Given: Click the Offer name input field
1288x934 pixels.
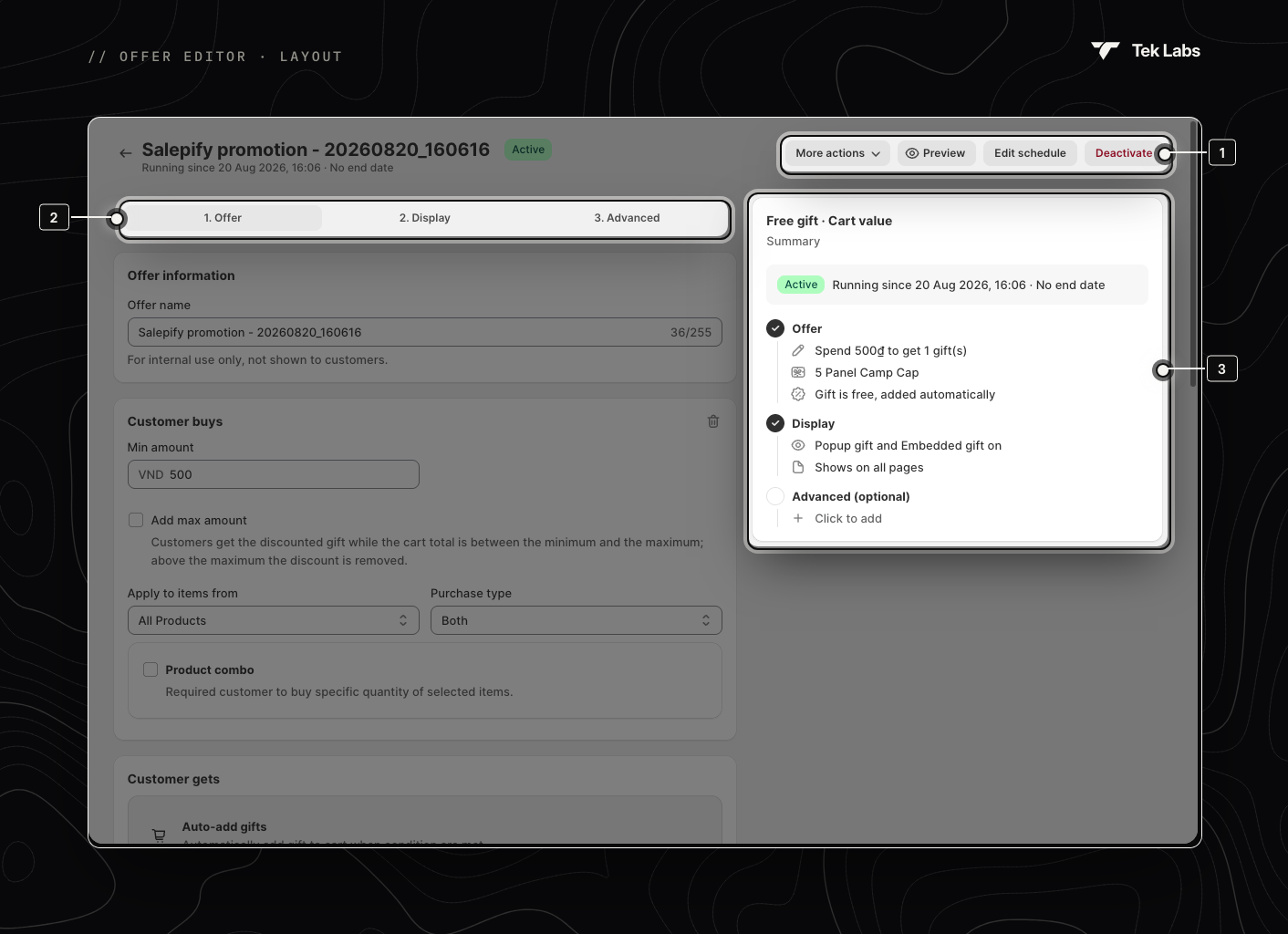Looking at the screenshot, I should click(425, 332).
